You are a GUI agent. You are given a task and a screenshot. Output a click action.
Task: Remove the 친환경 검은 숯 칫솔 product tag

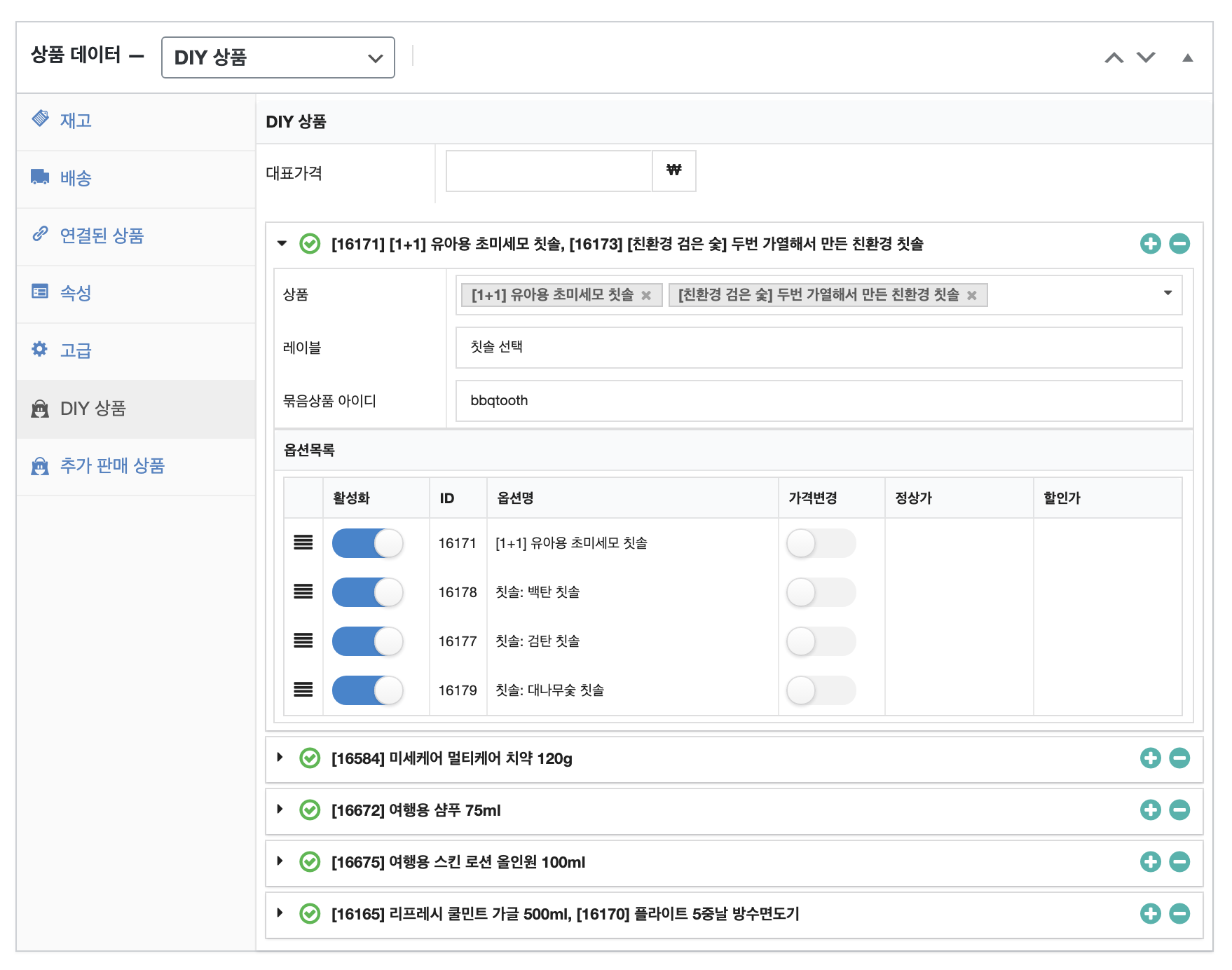pyautogui.click(x=971, y=296)
